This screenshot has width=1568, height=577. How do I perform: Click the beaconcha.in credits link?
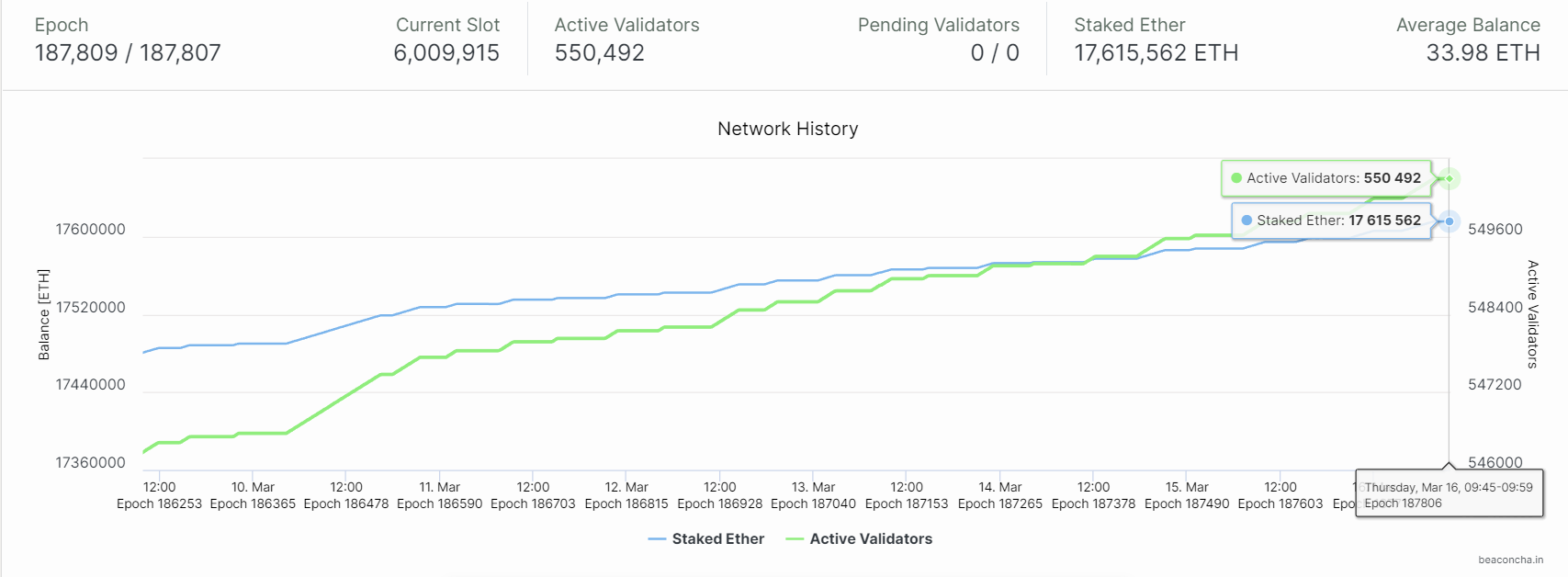click(1510, 560)
